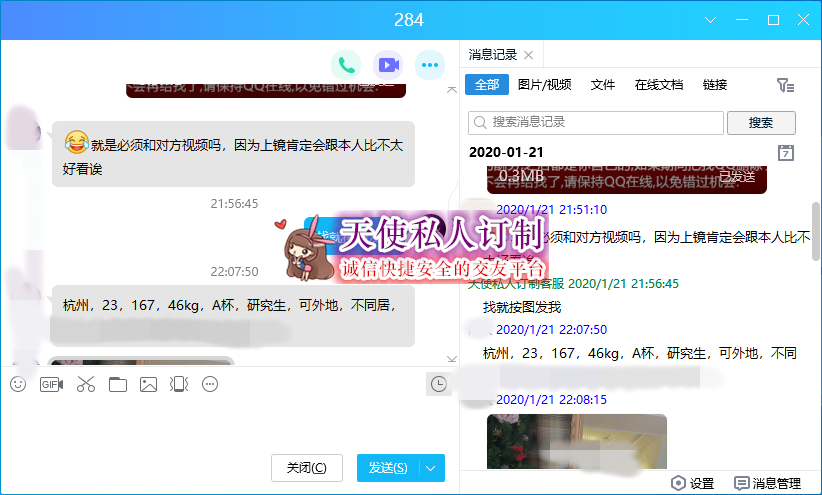Select the scissors screenshot tool
Screen dimensions: 822x495
click(x=85, y=384)
